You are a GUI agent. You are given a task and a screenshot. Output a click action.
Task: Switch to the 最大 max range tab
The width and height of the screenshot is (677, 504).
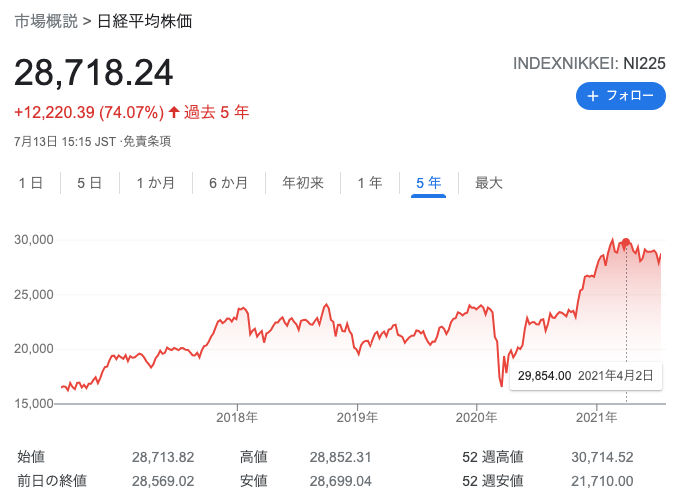point(489,183)
